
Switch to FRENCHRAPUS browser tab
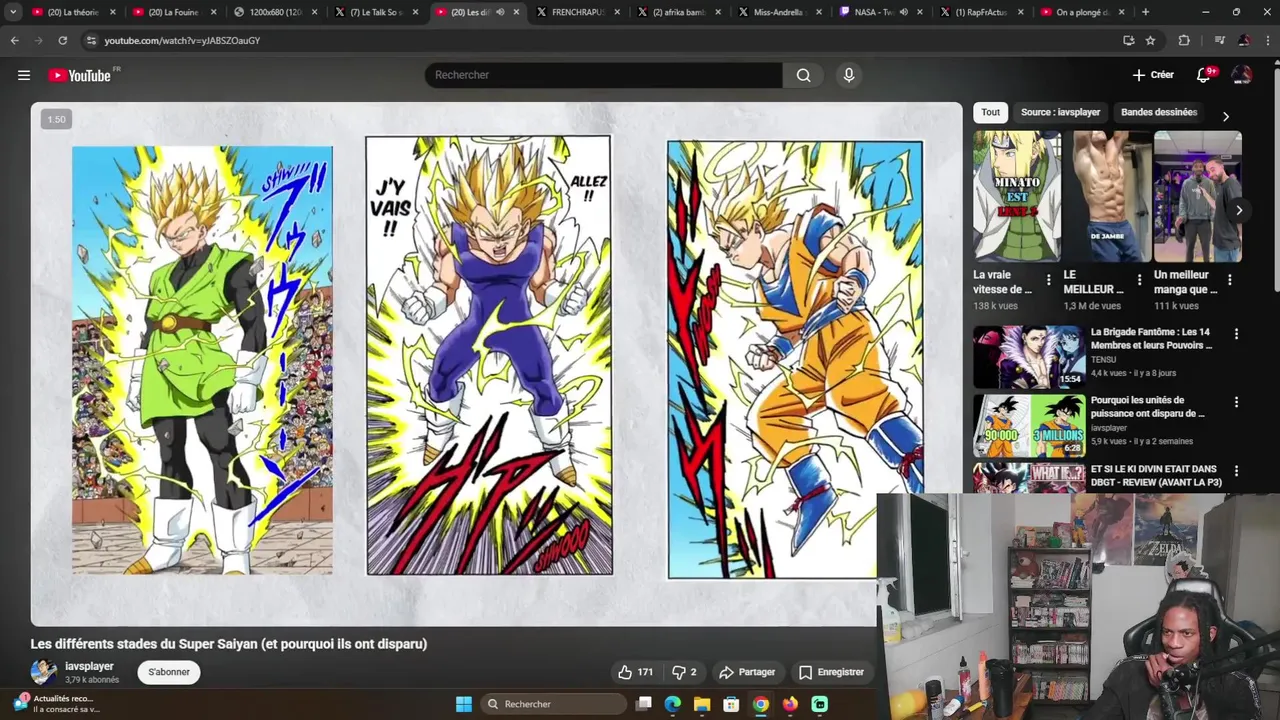[x=577, y=12]
